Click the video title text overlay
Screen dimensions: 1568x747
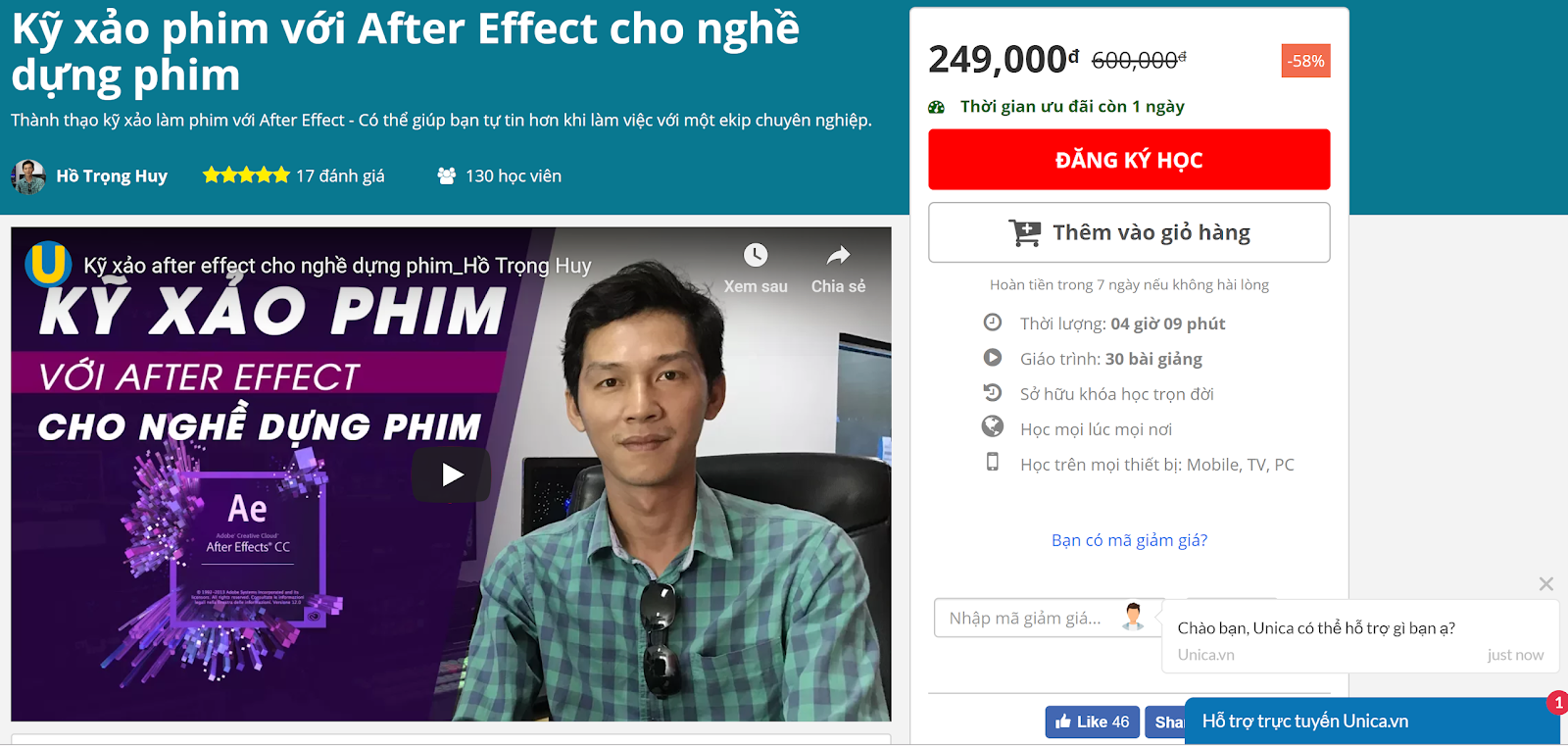tap(337, 266)
